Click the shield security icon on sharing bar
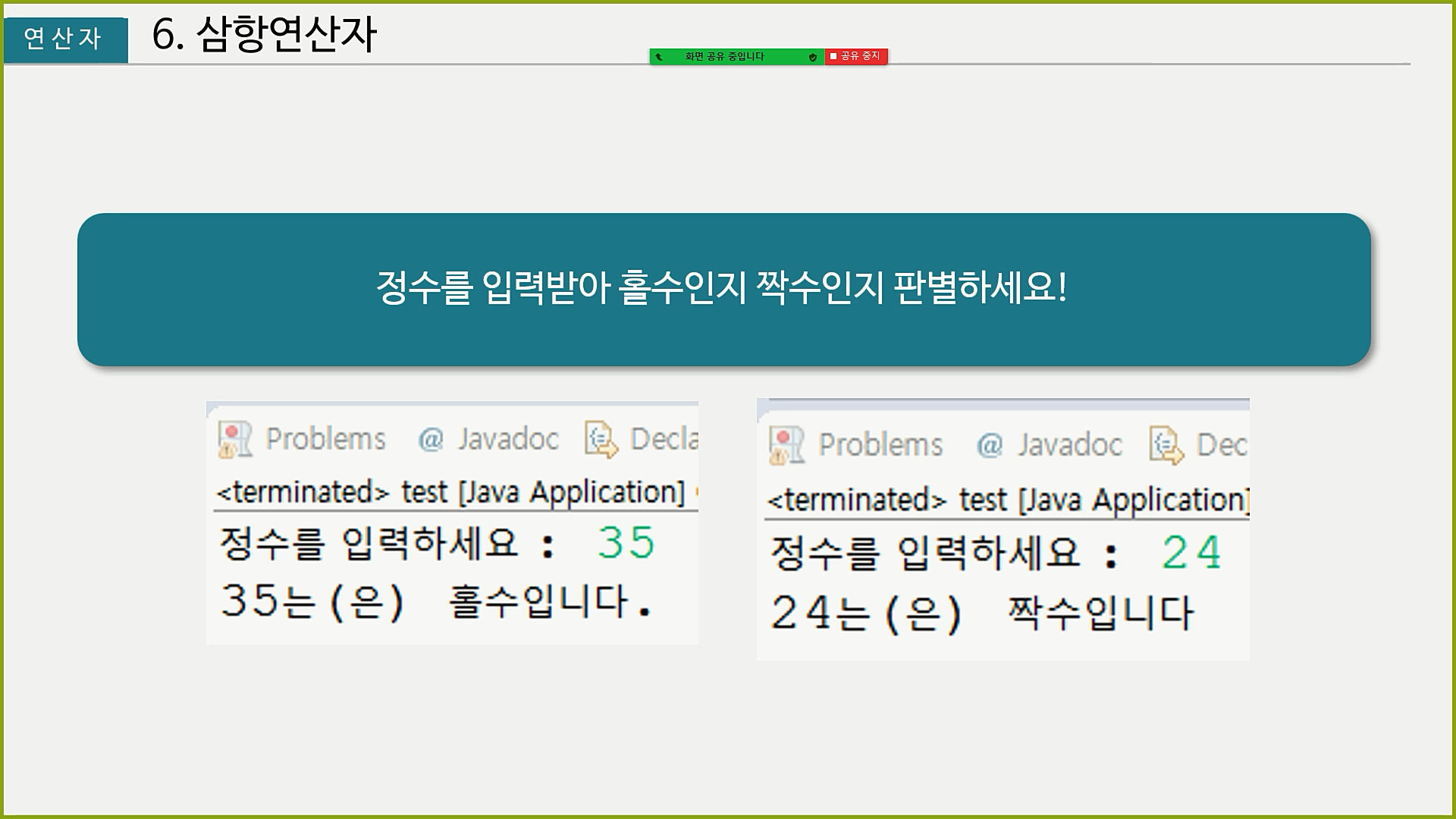The height and width of the screenshot is (819, 1456). pos(812,58)
